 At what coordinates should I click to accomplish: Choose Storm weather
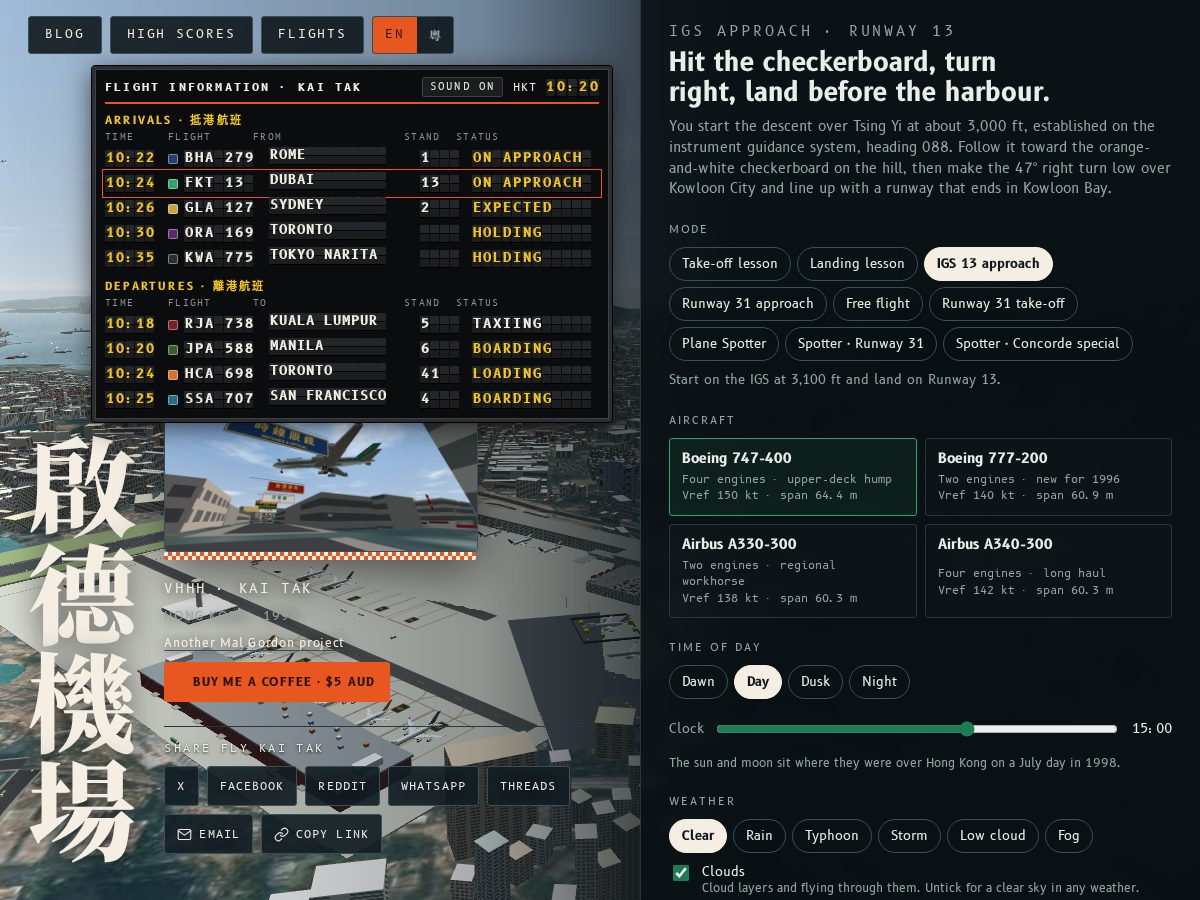pos(909,836)
